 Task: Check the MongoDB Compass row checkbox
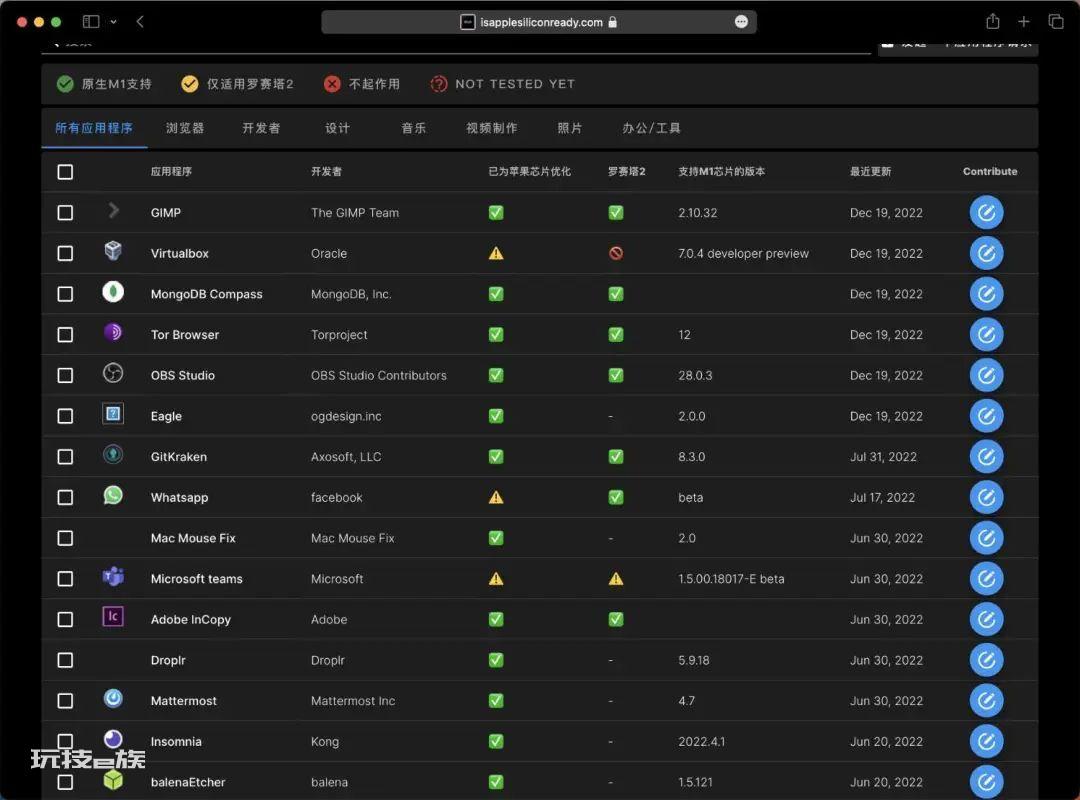click(65, 294)
